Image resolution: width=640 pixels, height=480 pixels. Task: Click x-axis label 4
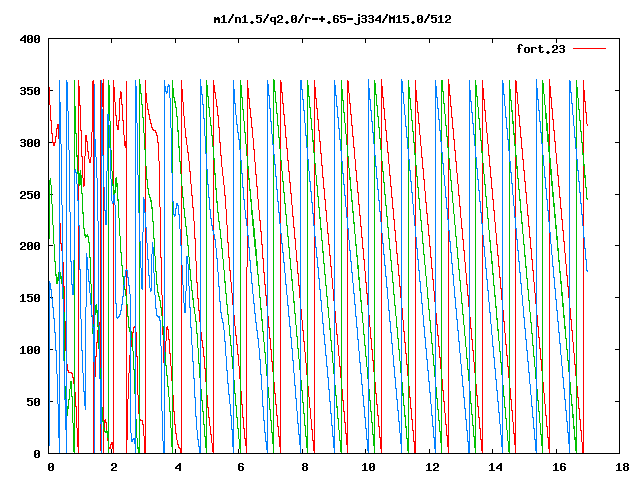(x=178, y=467)
